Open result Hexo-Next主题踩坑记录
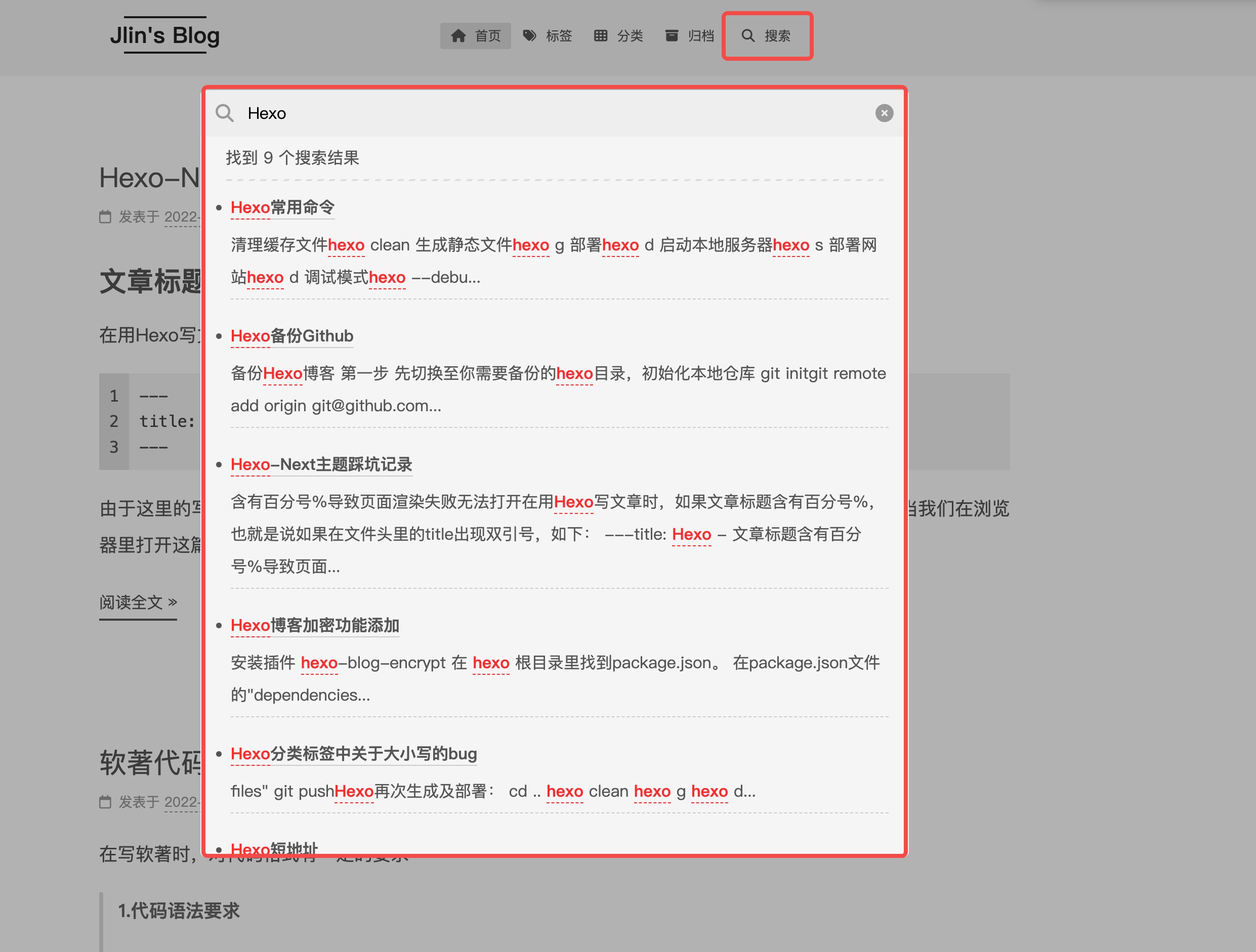 [321, 464]
